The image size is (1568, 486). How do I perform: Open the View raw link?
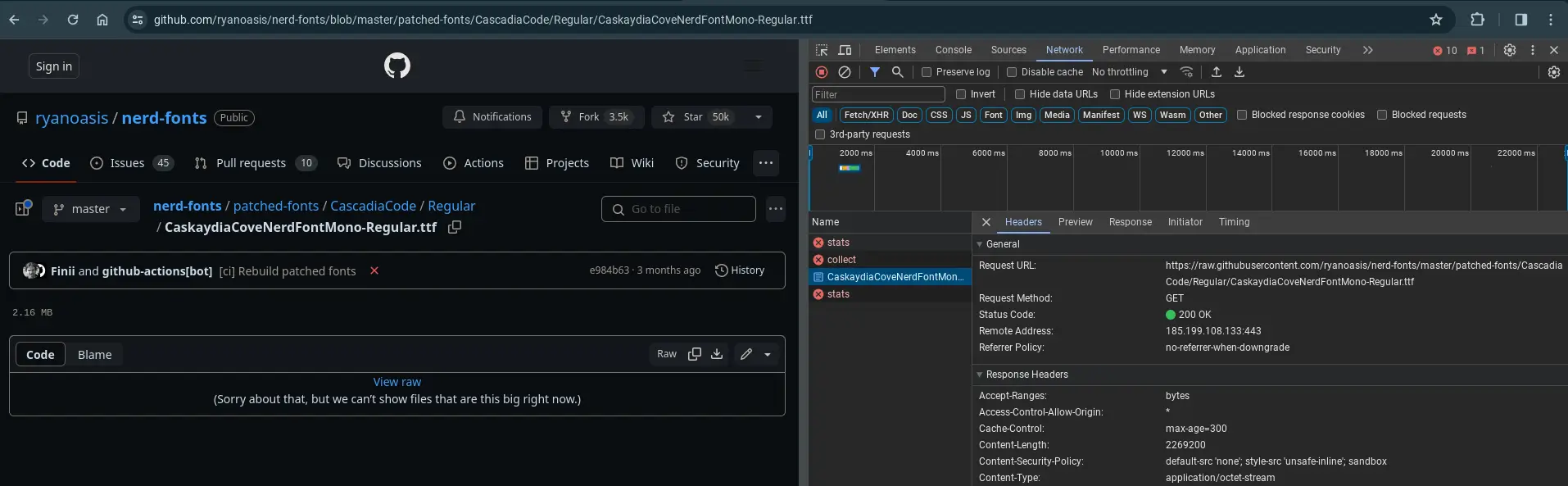pos(397,382)
